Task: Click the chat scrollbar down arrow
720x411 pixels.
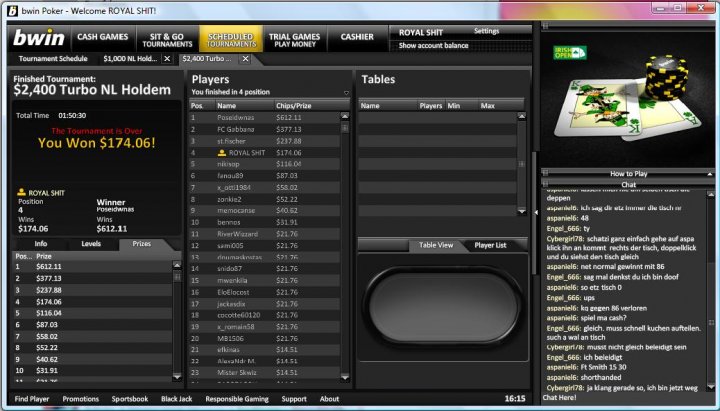Action: click(x=711, y=388)
